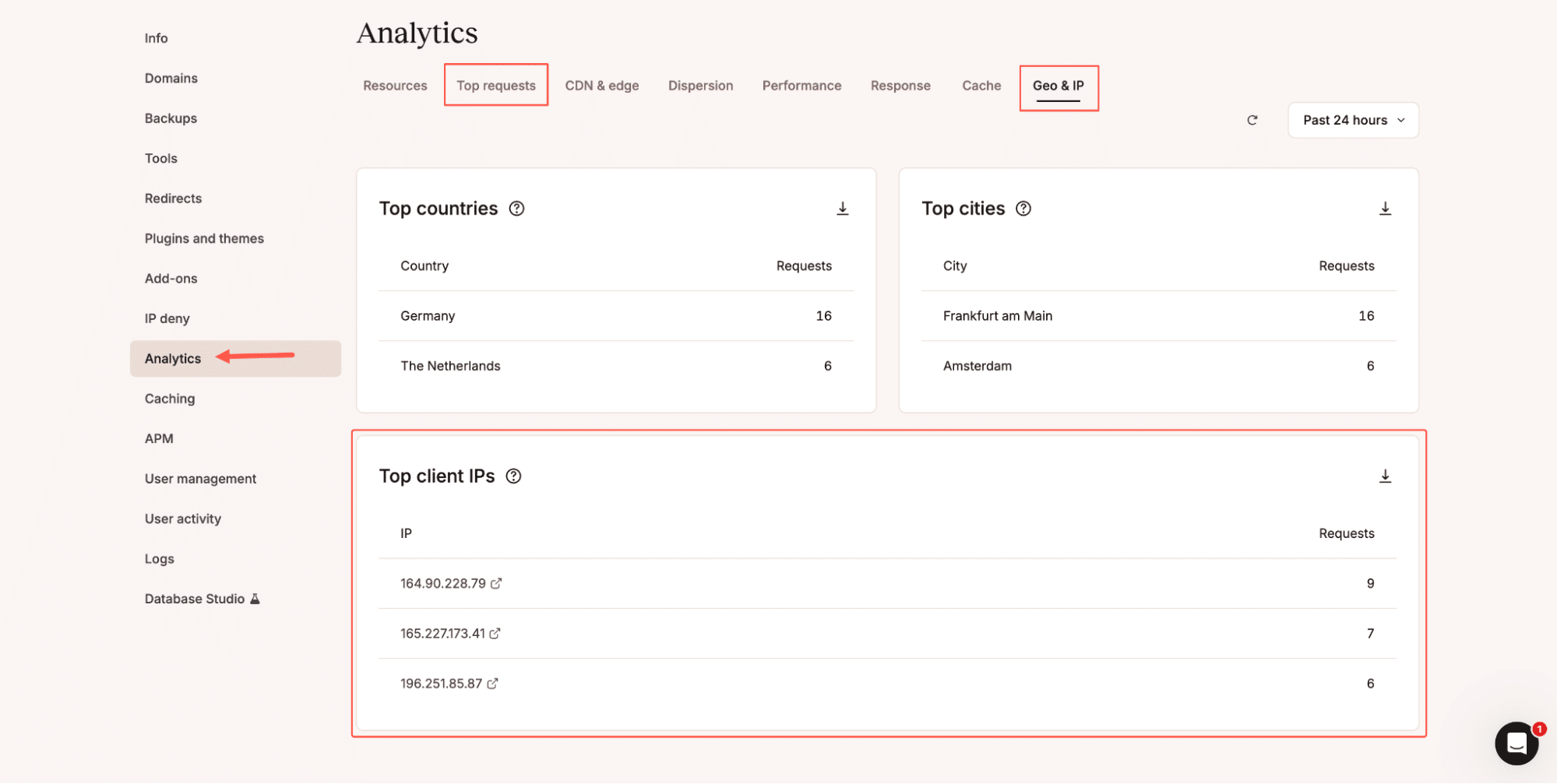Screen dimensions: 1557x784
Task: Open the IP deny page
Action: [167, 318]
